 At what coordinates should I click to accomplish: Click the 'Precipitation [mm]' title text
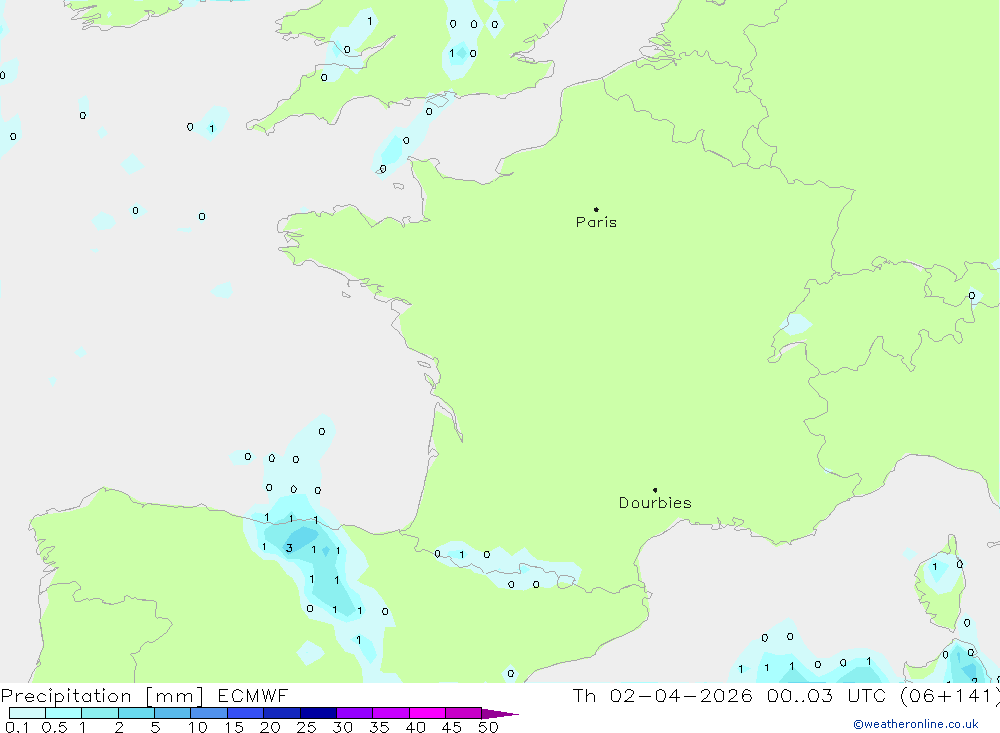[x=102, y=696]
